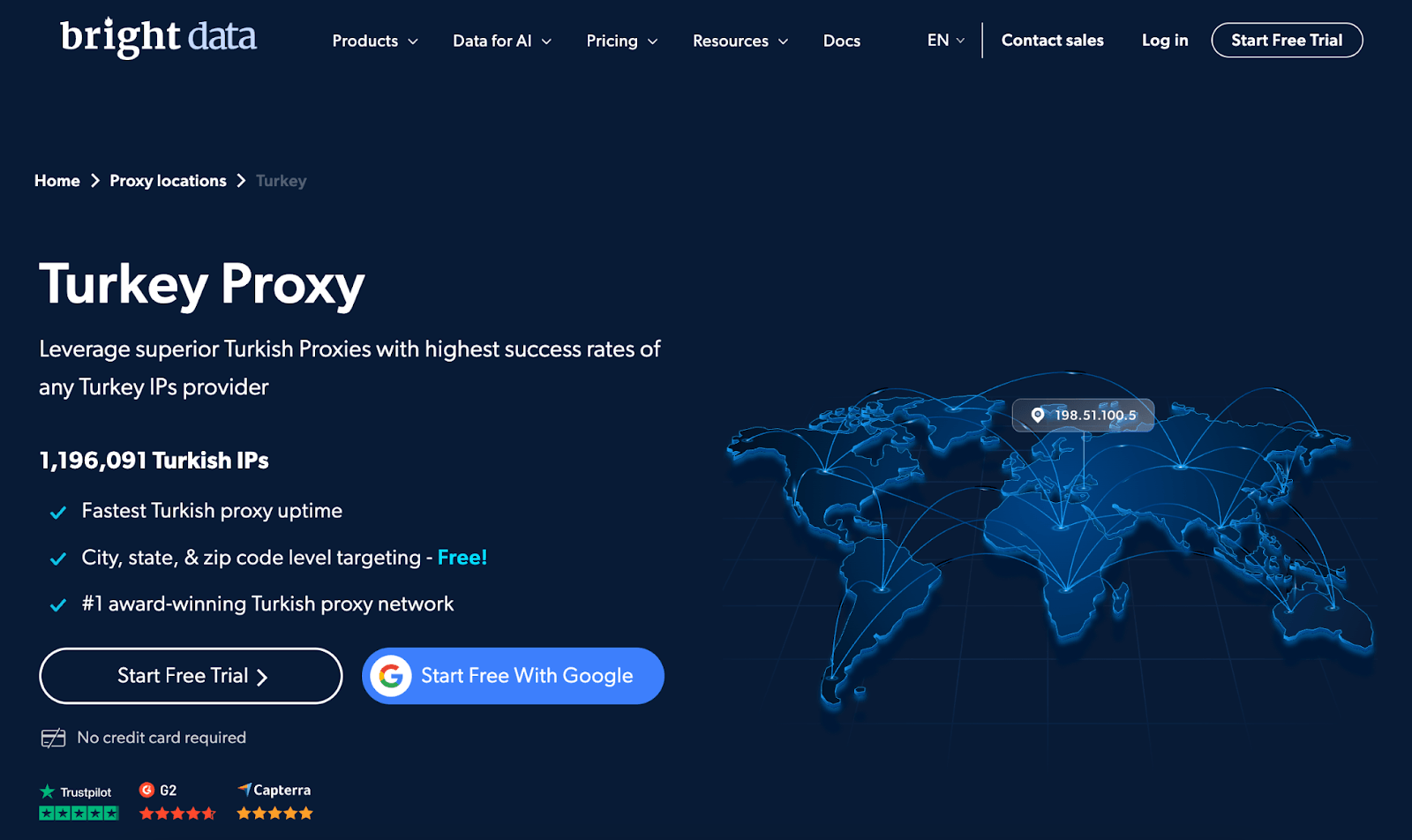Expand the Pricing menu chevron
The height and width of the screenshot is (840, 1412).
(653, 41)
